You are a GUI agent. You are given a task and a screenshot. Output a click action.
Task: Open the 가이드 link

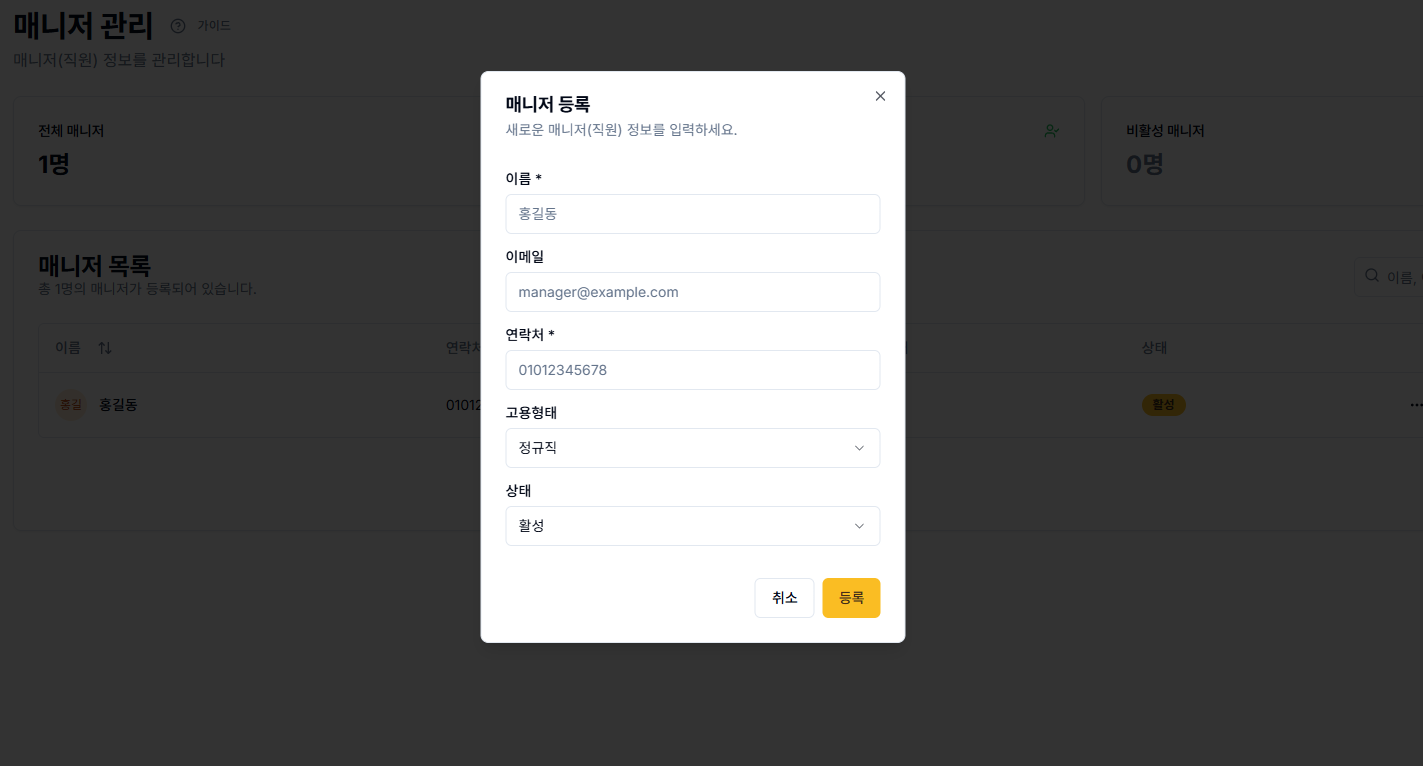click(x=214, y=26)
